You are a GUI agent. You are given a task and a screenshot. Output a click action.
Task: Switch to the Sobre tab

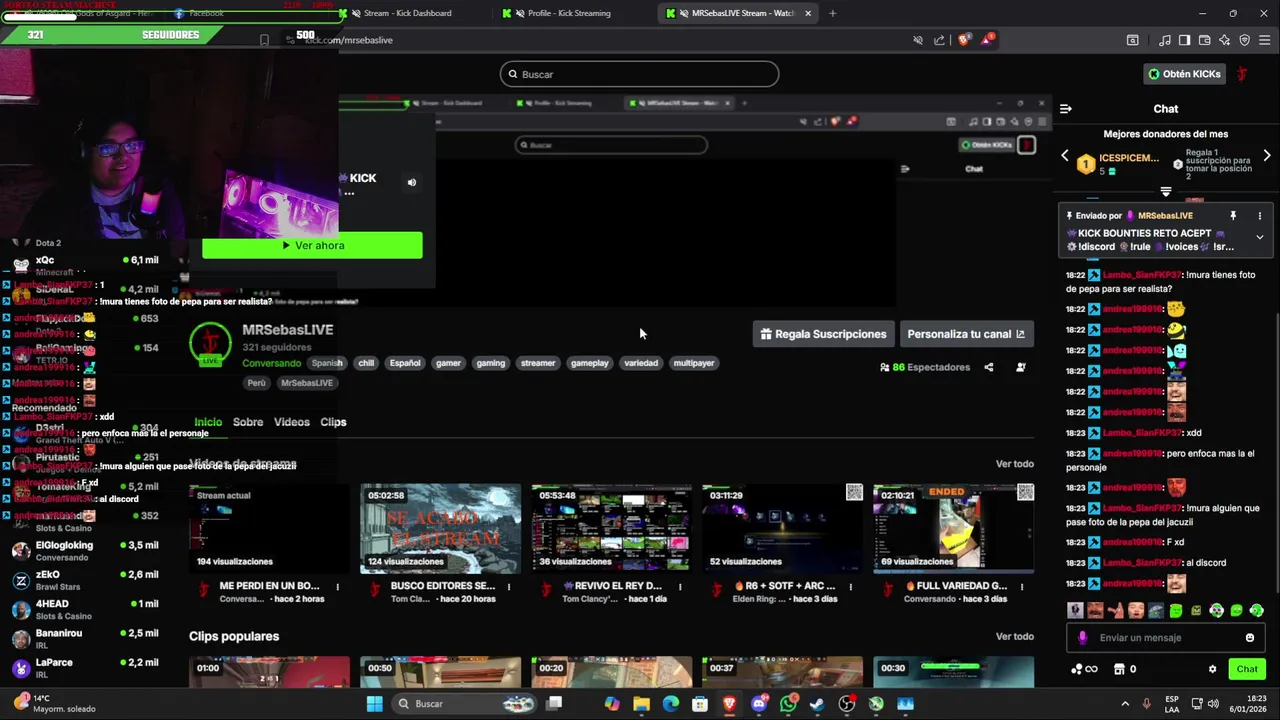click(248, 422)
